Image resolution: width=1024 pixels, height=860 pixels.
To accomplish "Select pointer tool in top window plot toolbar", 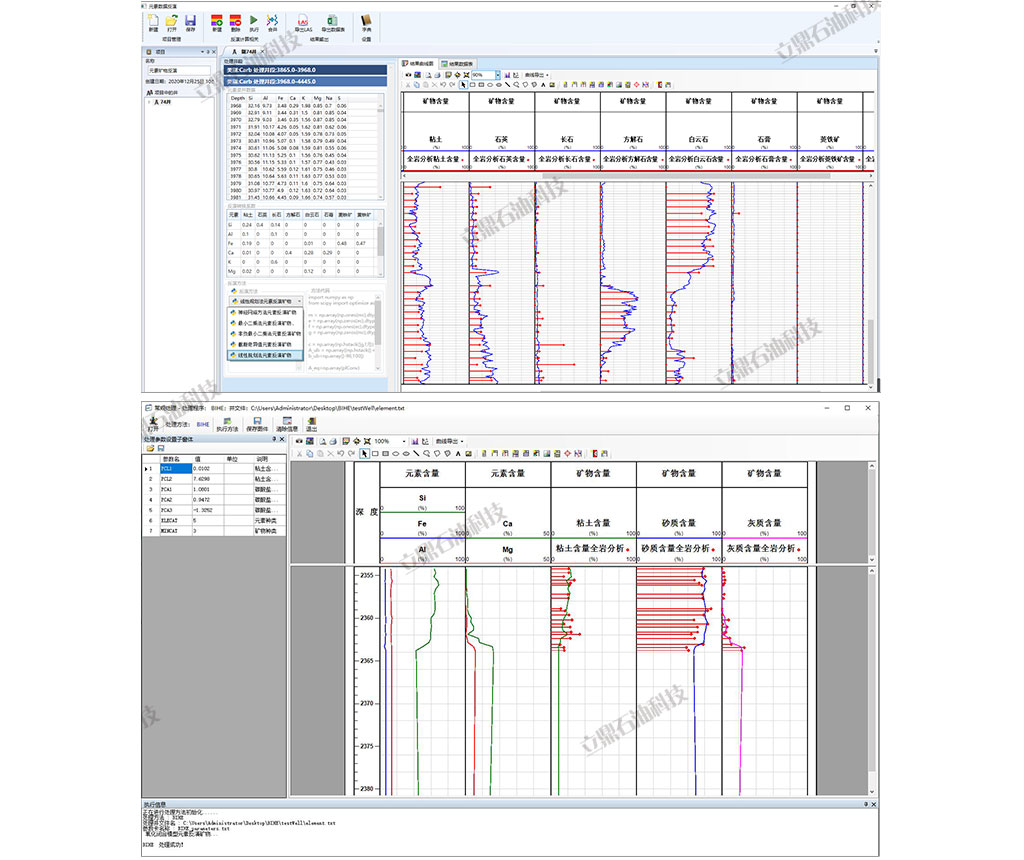I will pyautogui.click(x=463, y=84).
